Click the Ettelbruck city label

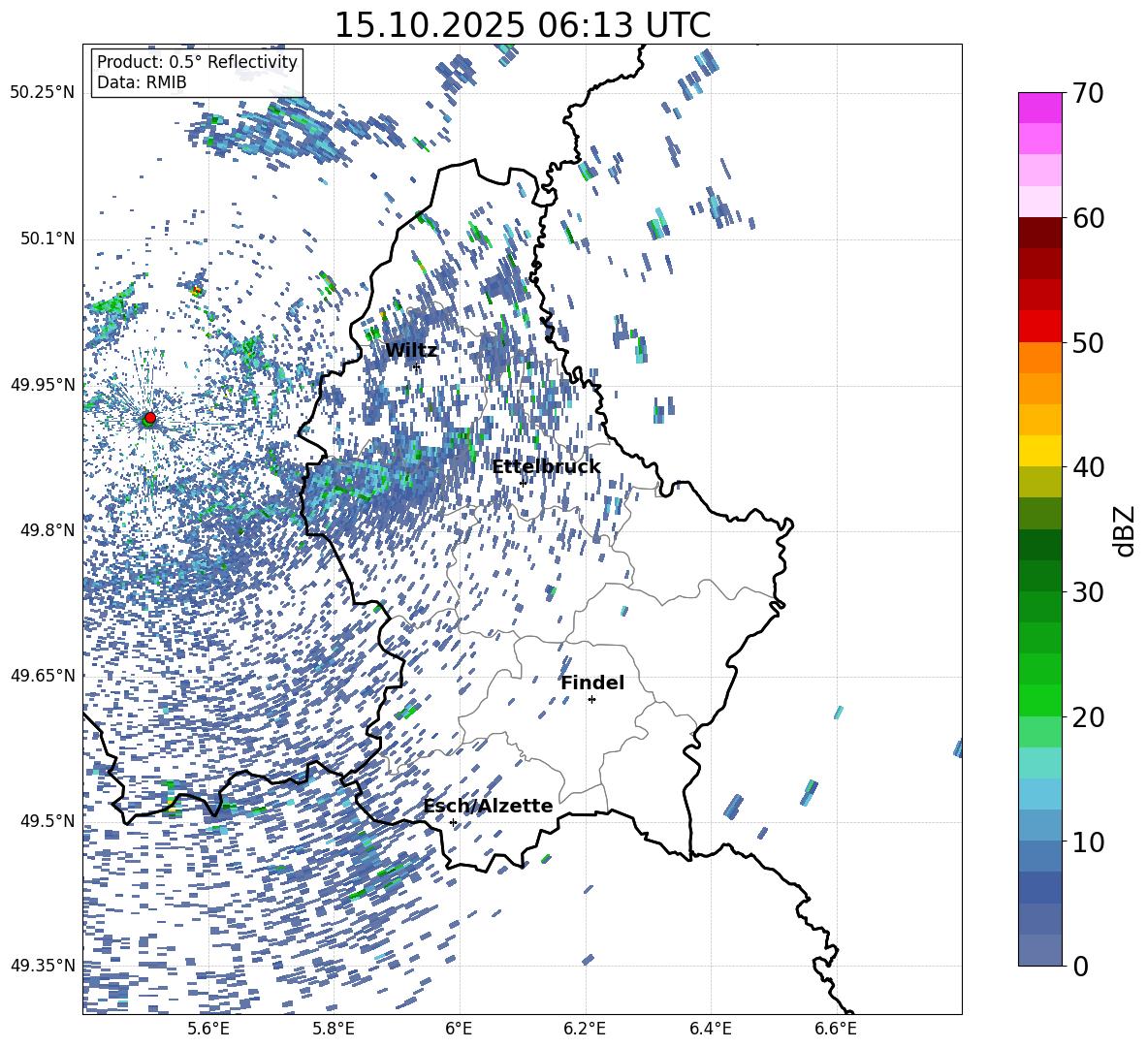pos(546,467)
